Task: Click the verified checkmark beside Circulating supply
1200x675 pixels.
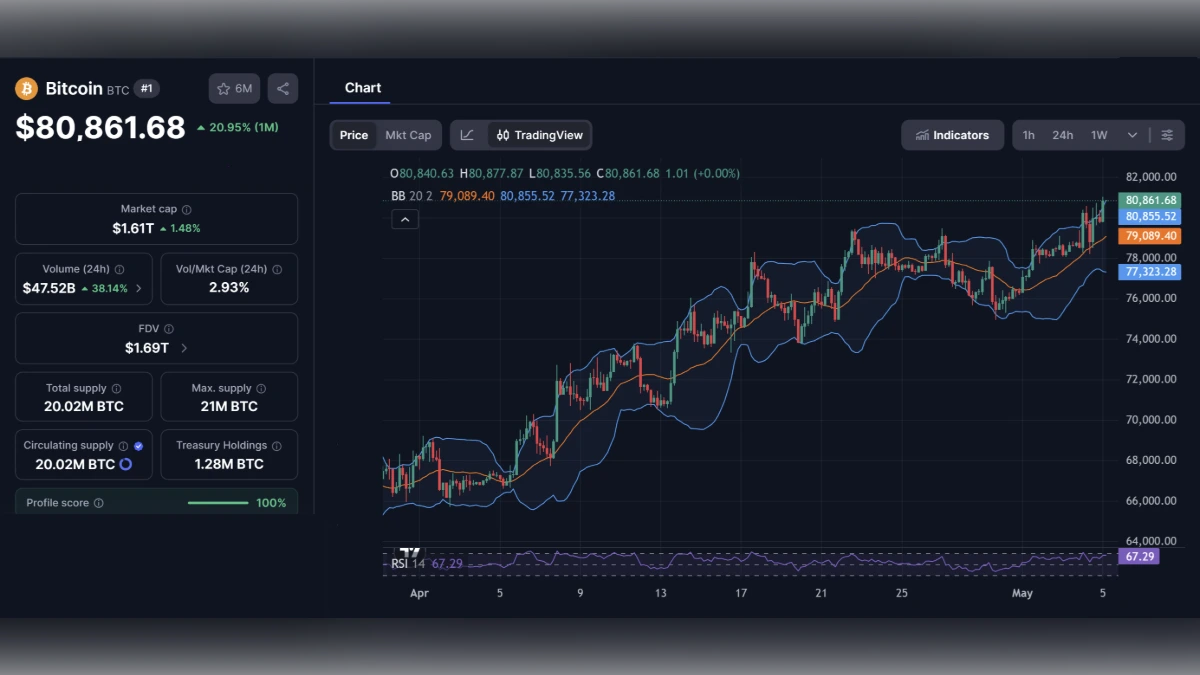Action: point(139,446)
